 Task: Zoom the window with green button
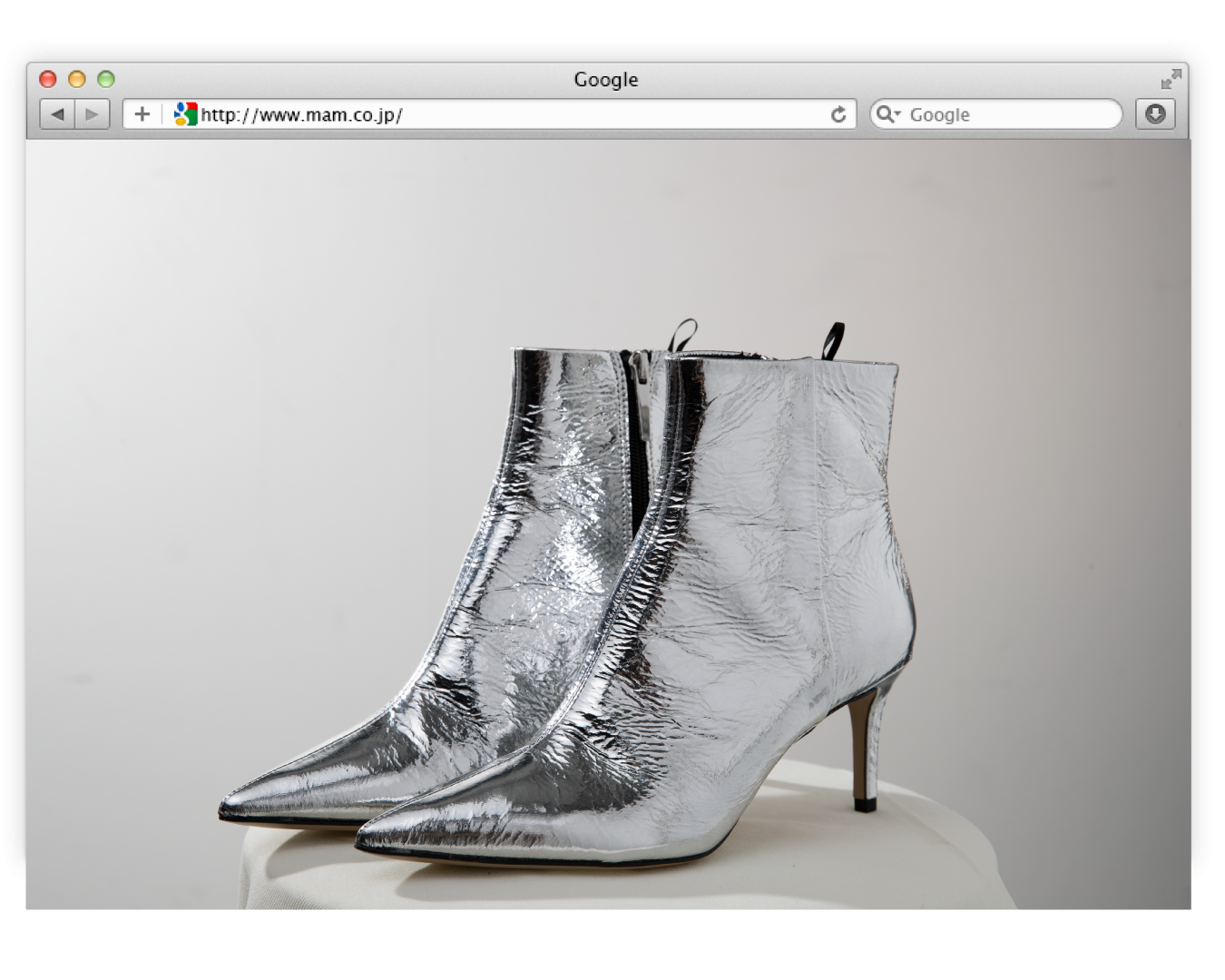[x=106, y=79]
